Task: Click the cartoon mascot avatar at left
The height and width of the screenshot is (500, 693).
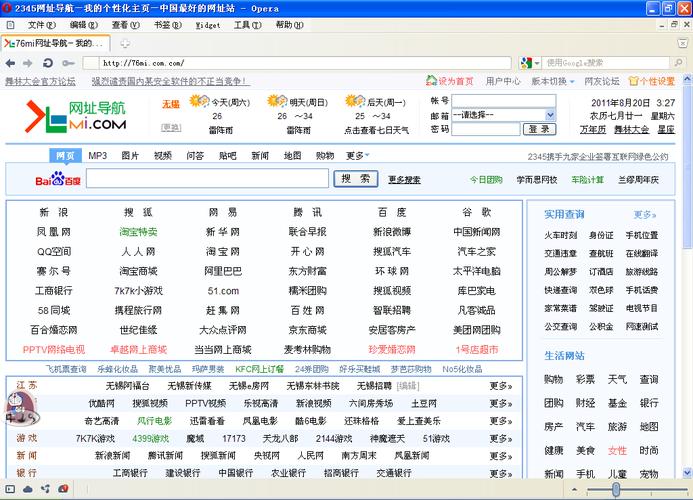Action: point(21,409)
